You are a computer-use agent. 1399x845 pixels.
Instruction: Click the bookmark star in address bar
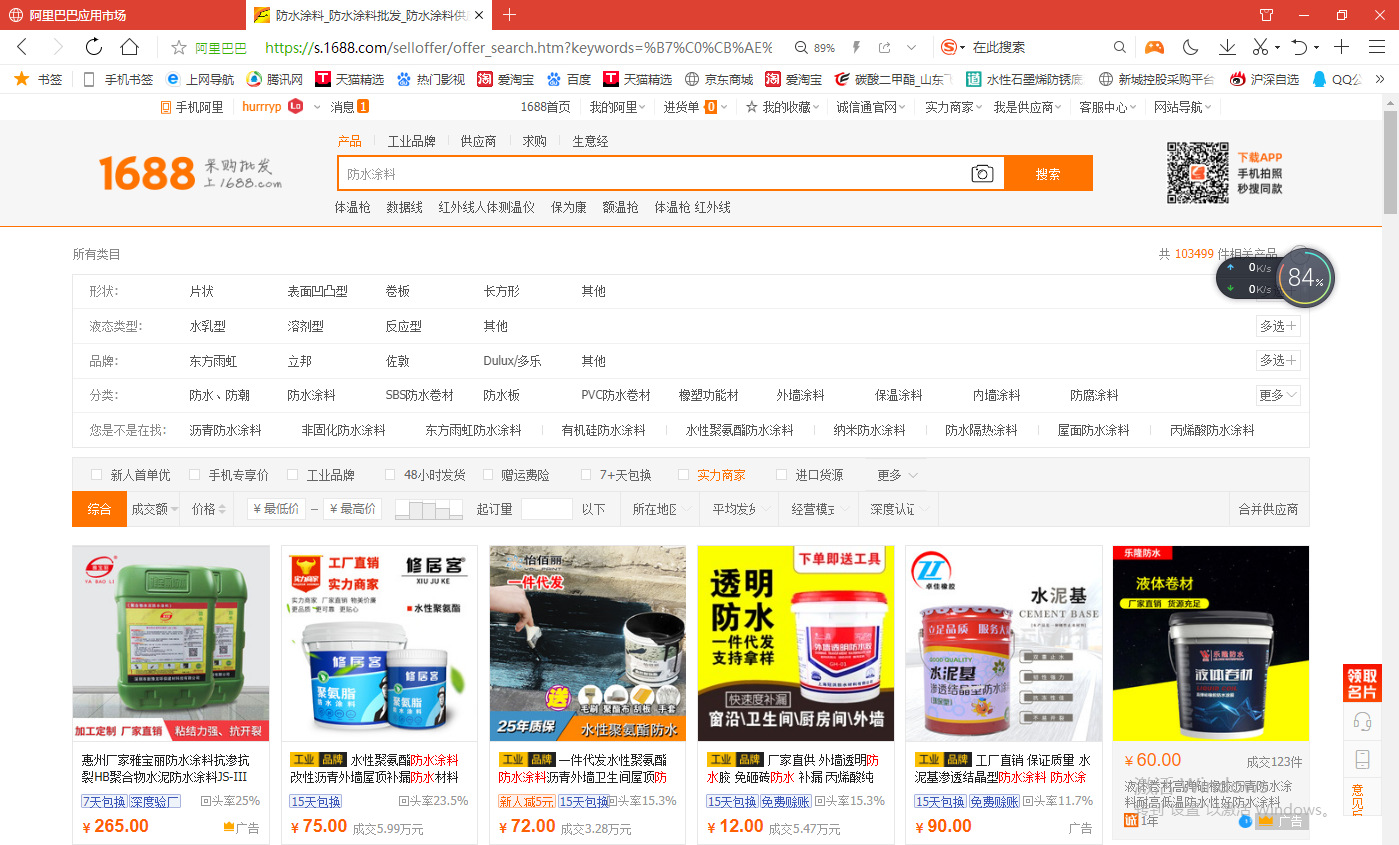pos(179,47)
